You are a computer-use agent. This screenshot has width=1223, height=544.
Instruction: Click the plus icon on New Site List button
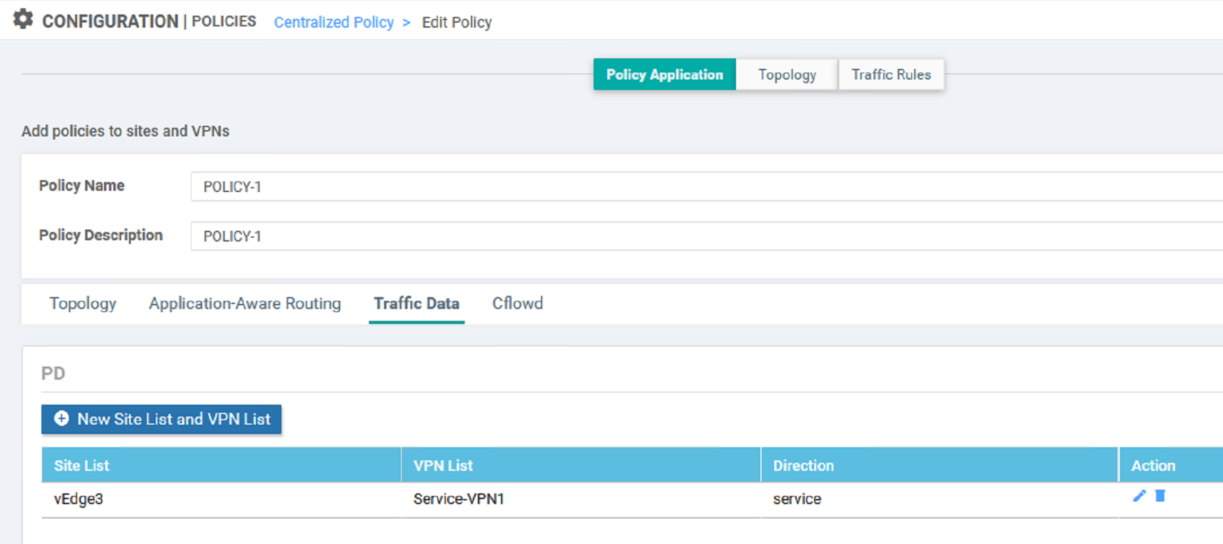pos(61,419)
